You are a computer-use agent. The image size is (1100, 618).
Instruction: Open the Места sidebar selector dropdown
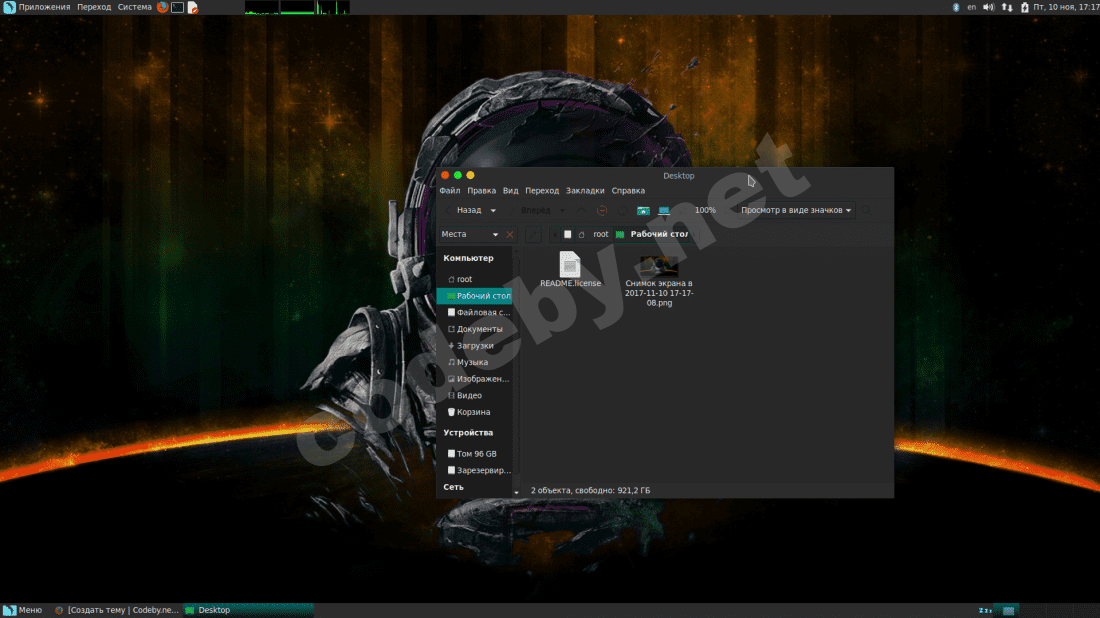point(470,234)
